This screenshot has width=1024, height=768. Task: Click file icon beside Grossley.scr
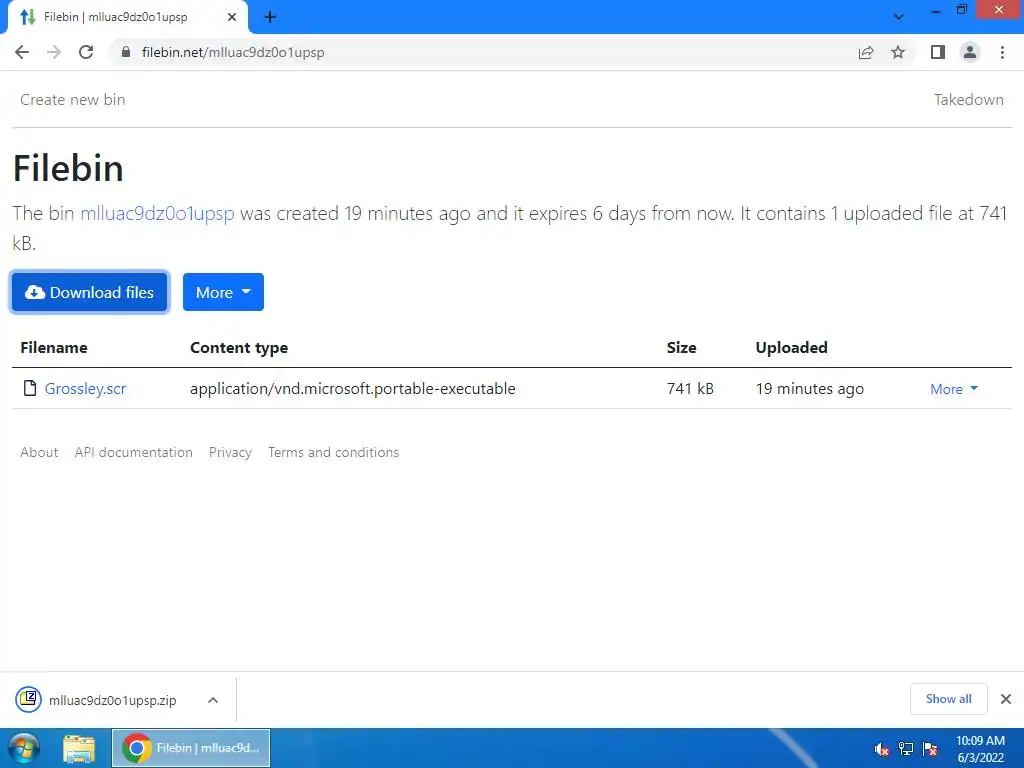[29, 389]
